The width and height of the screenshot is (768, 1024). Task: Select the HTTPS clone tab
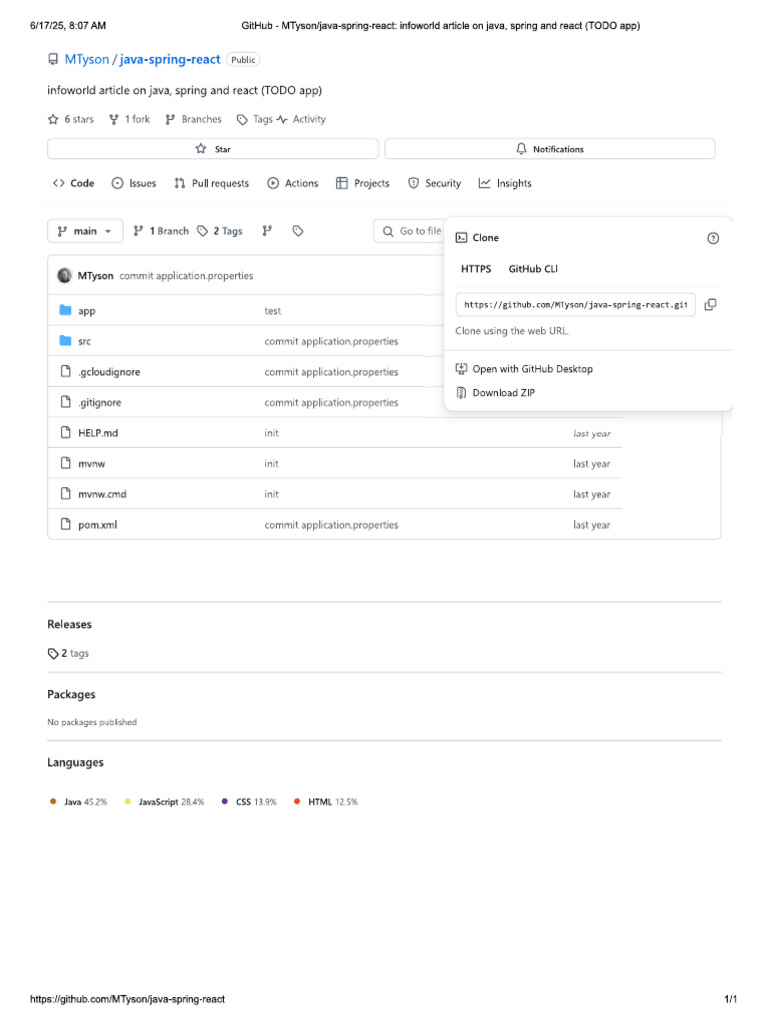click(x=476, y=269)
